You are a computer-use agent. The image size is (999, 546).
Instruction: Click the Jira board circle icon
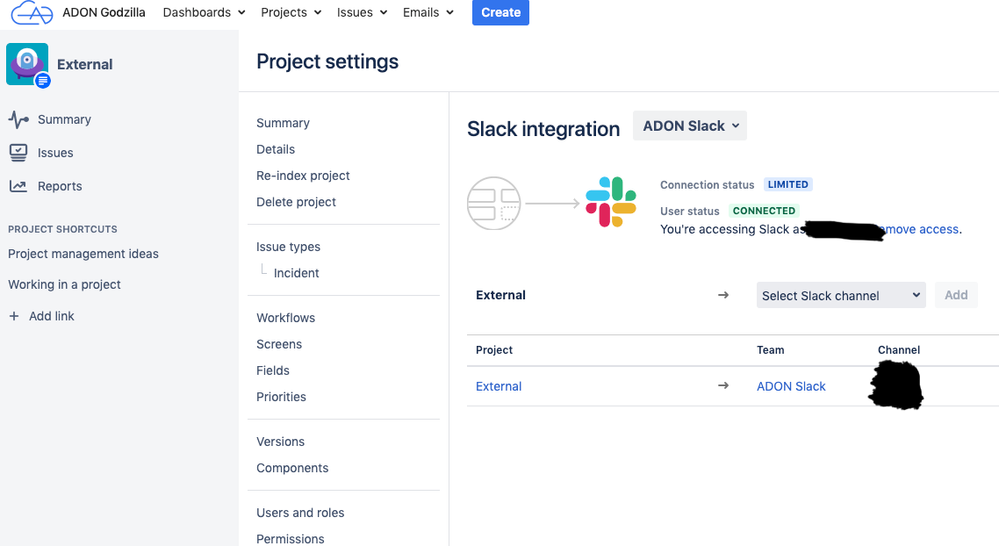[494, 203]
